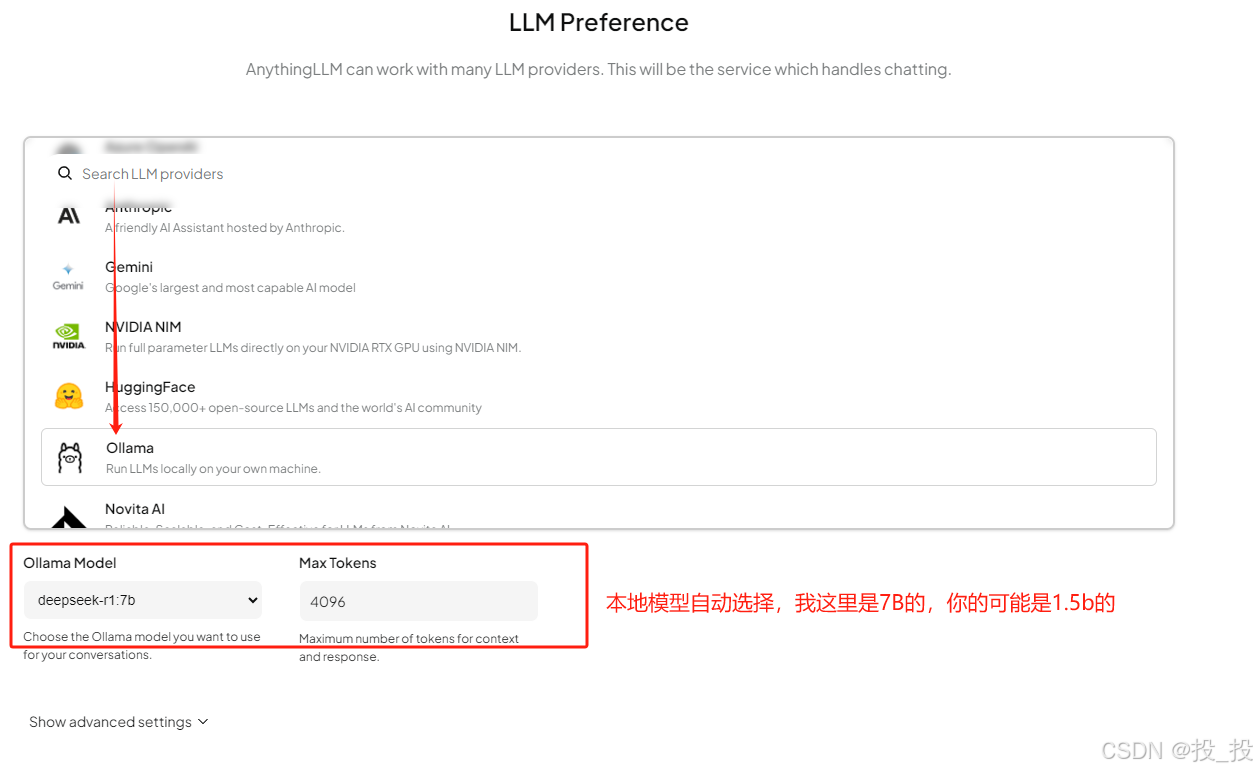Click 'Maximum number of tokens for context' hint
The width and height of the screenshot is (1257, 772).
tap(409, 648)
